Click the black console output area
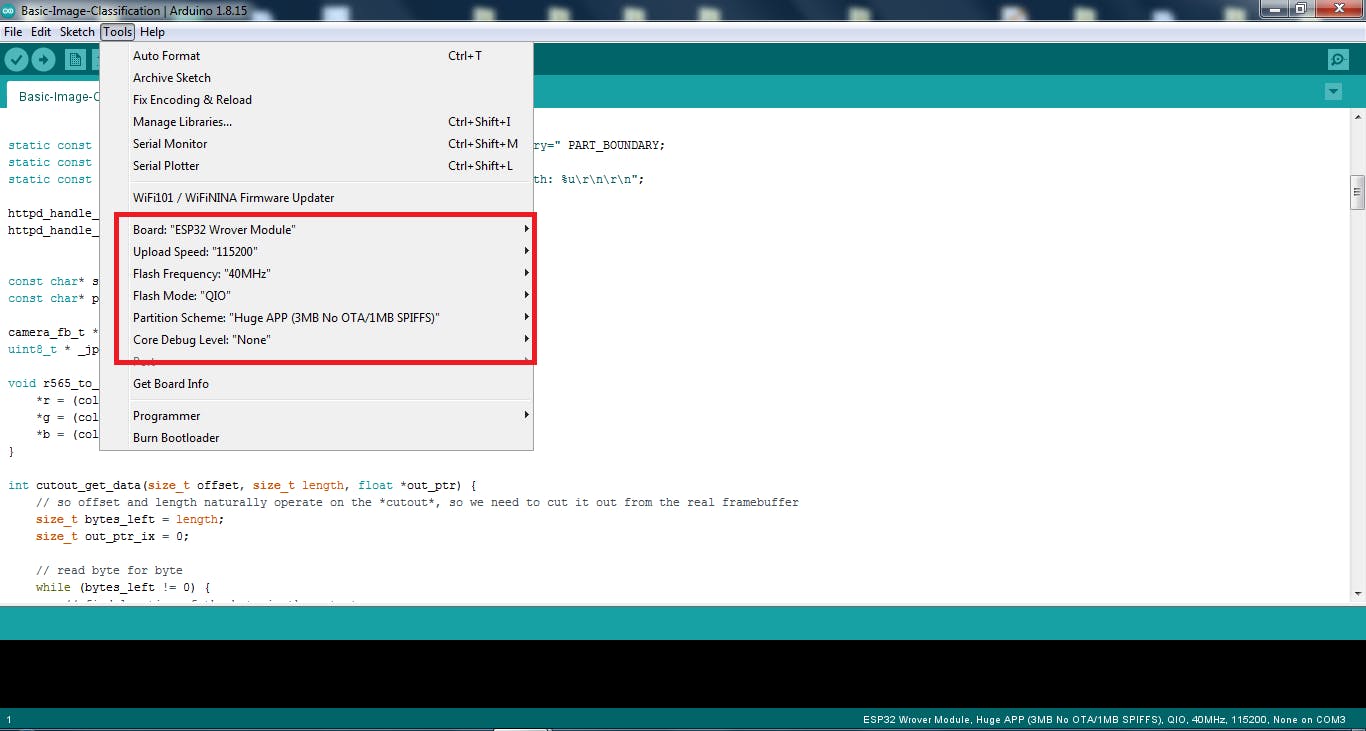Viewport: 1366px width, 731px height. click(x=683, y=674)
